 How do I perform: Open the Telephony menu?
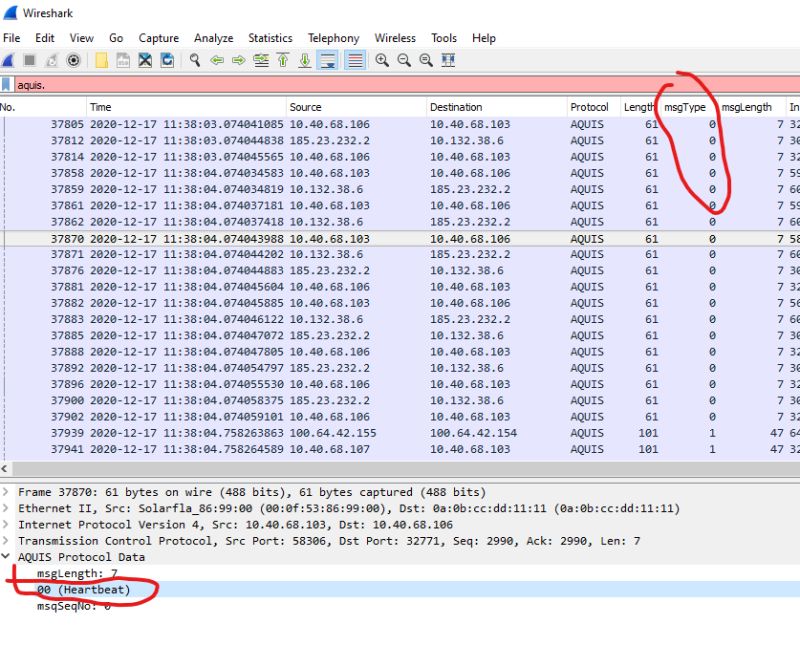[x=333, y=38]
